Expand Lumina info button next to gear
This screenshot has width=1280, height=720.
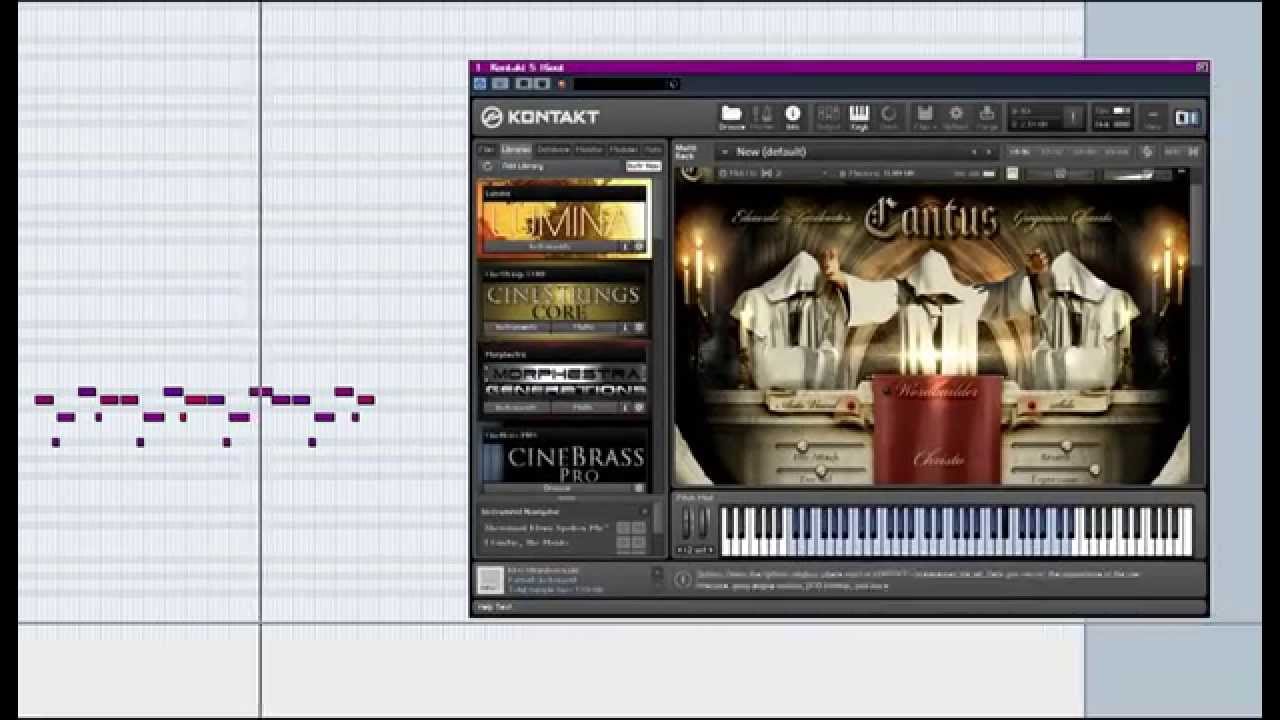[626, 246]
